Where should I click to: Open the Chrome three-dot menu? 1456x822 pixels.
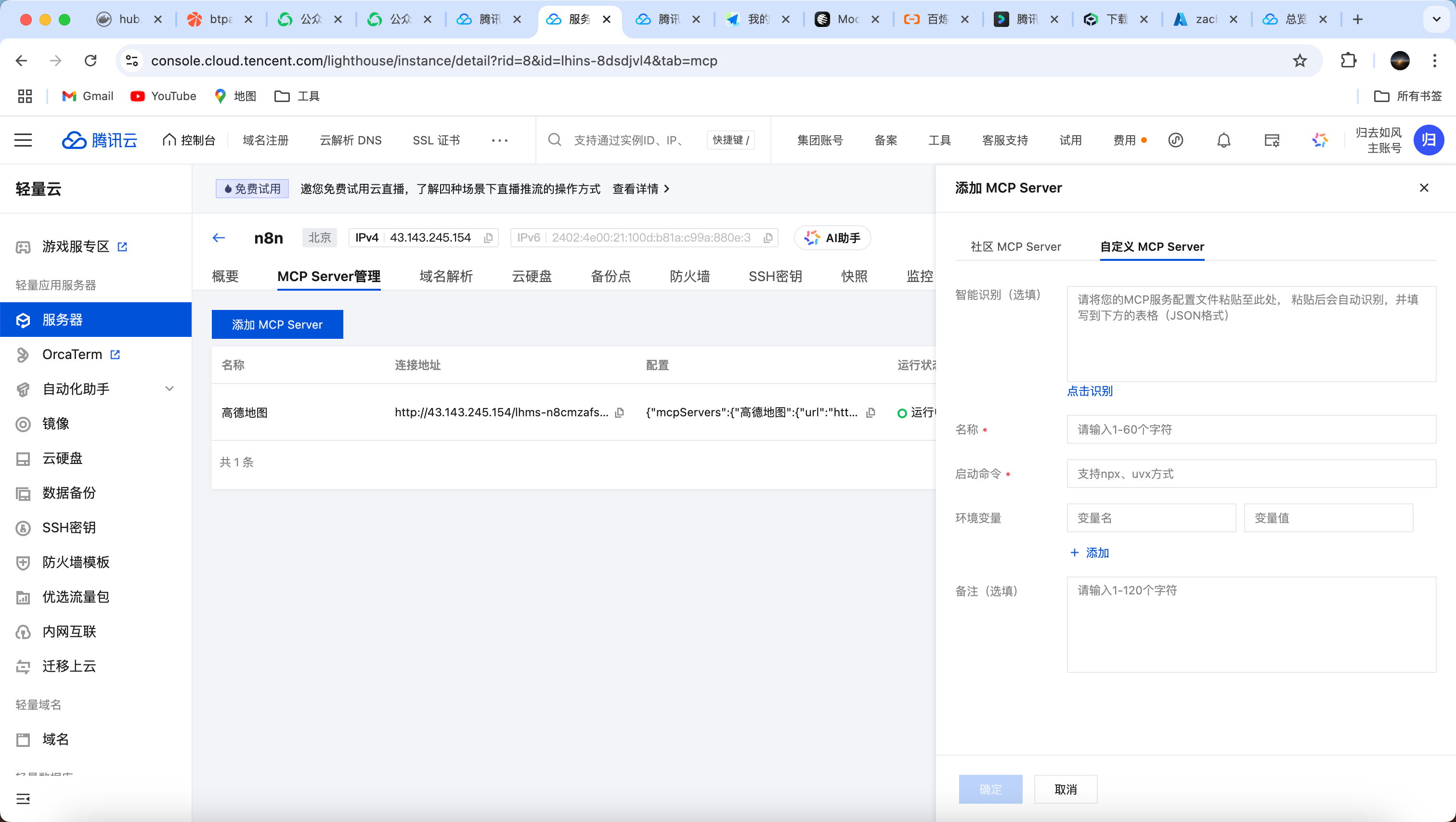pos(1434,61)
